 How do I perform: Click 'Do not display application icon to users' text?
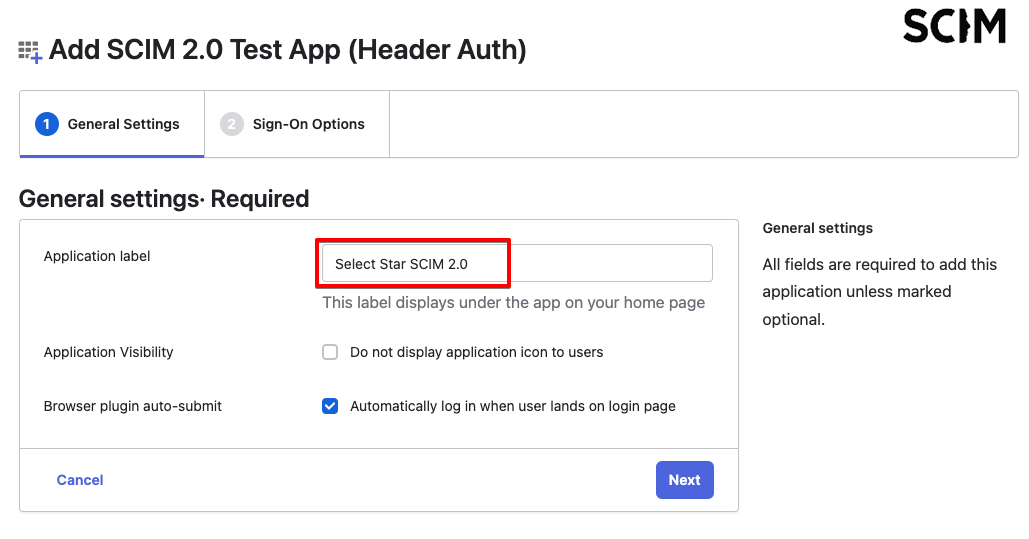476,352
